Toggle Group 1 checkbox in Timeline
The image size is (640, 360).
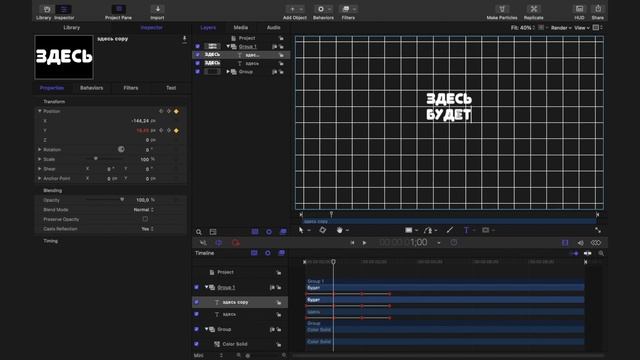click(x=196, y=287)
